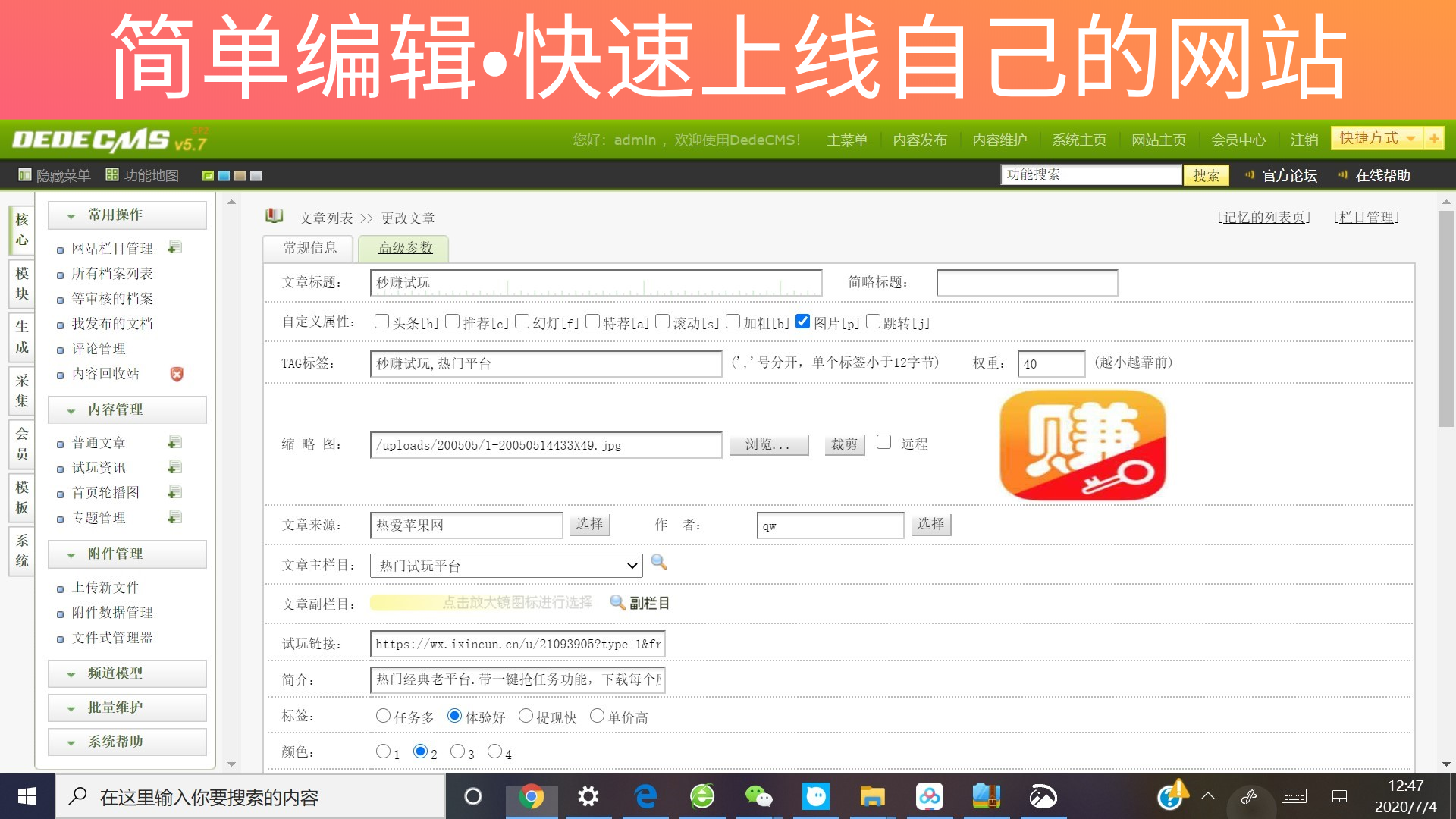The image size is (1456, 819).
Task: Click the add-document icon beside 试玩资讯
Action: [175, 467]
